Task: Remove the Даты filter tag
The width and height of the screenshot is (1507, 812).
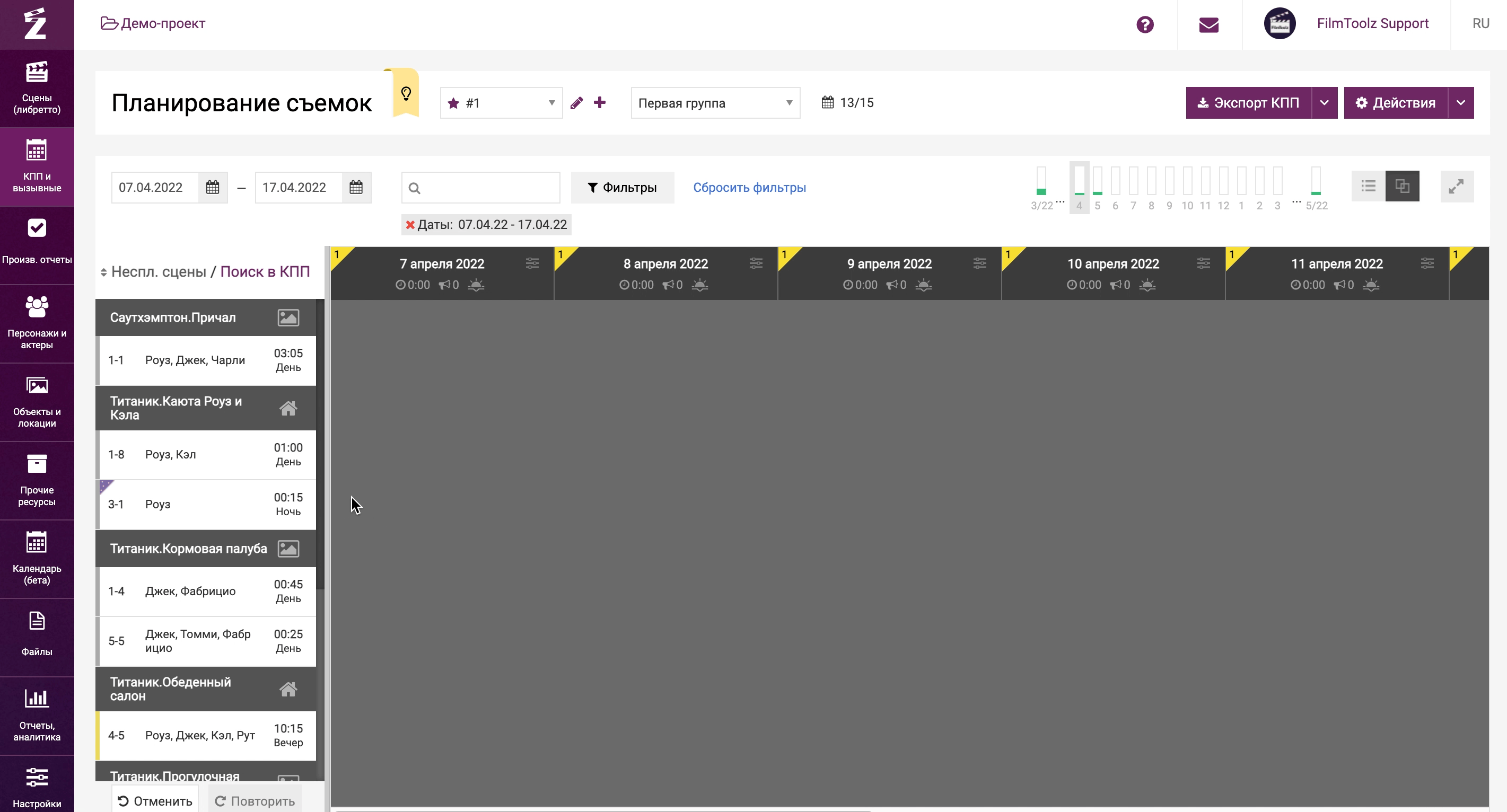Action: tap(410, 225)
